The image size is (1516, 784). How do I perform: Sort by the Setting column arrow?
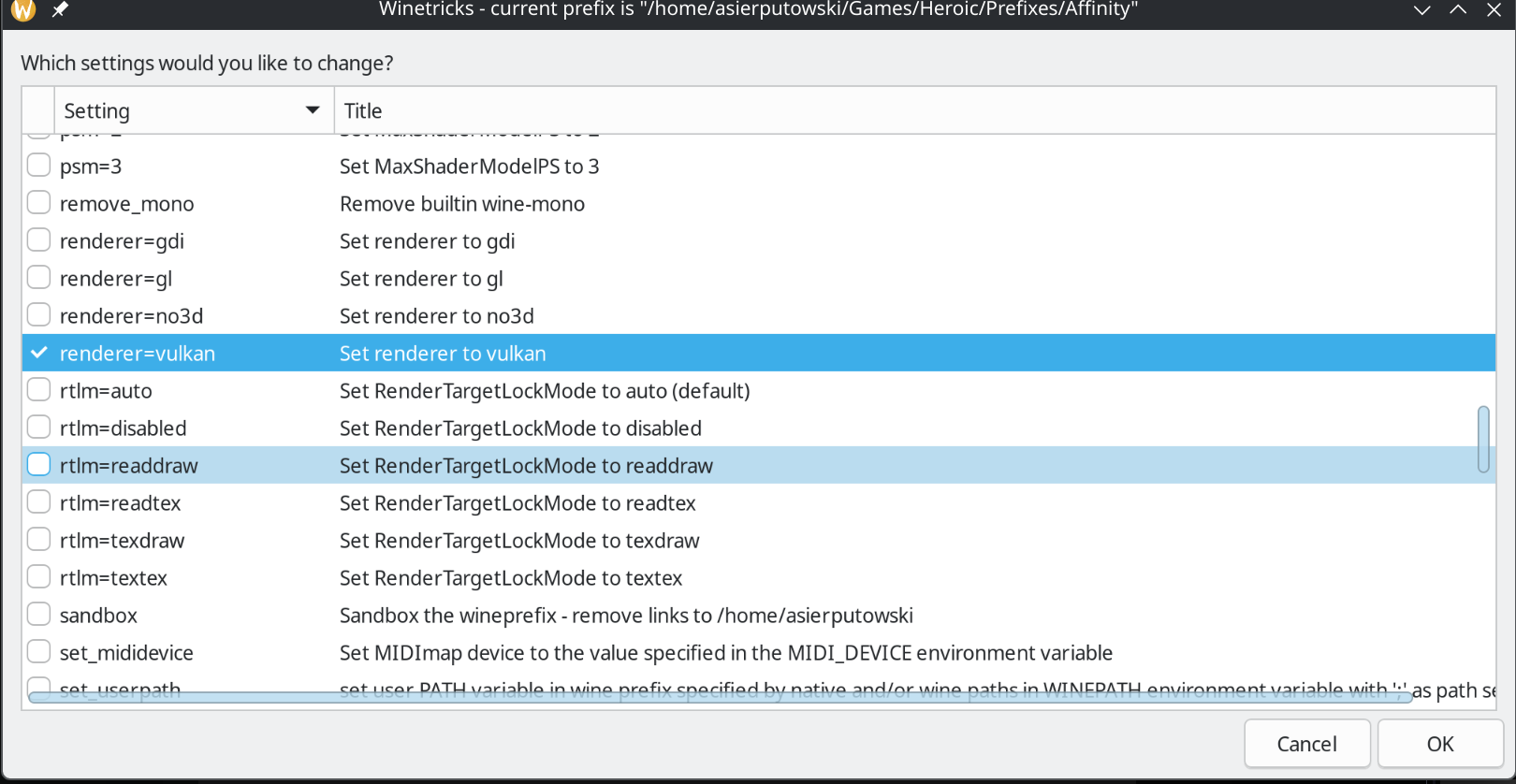(313, 110)
